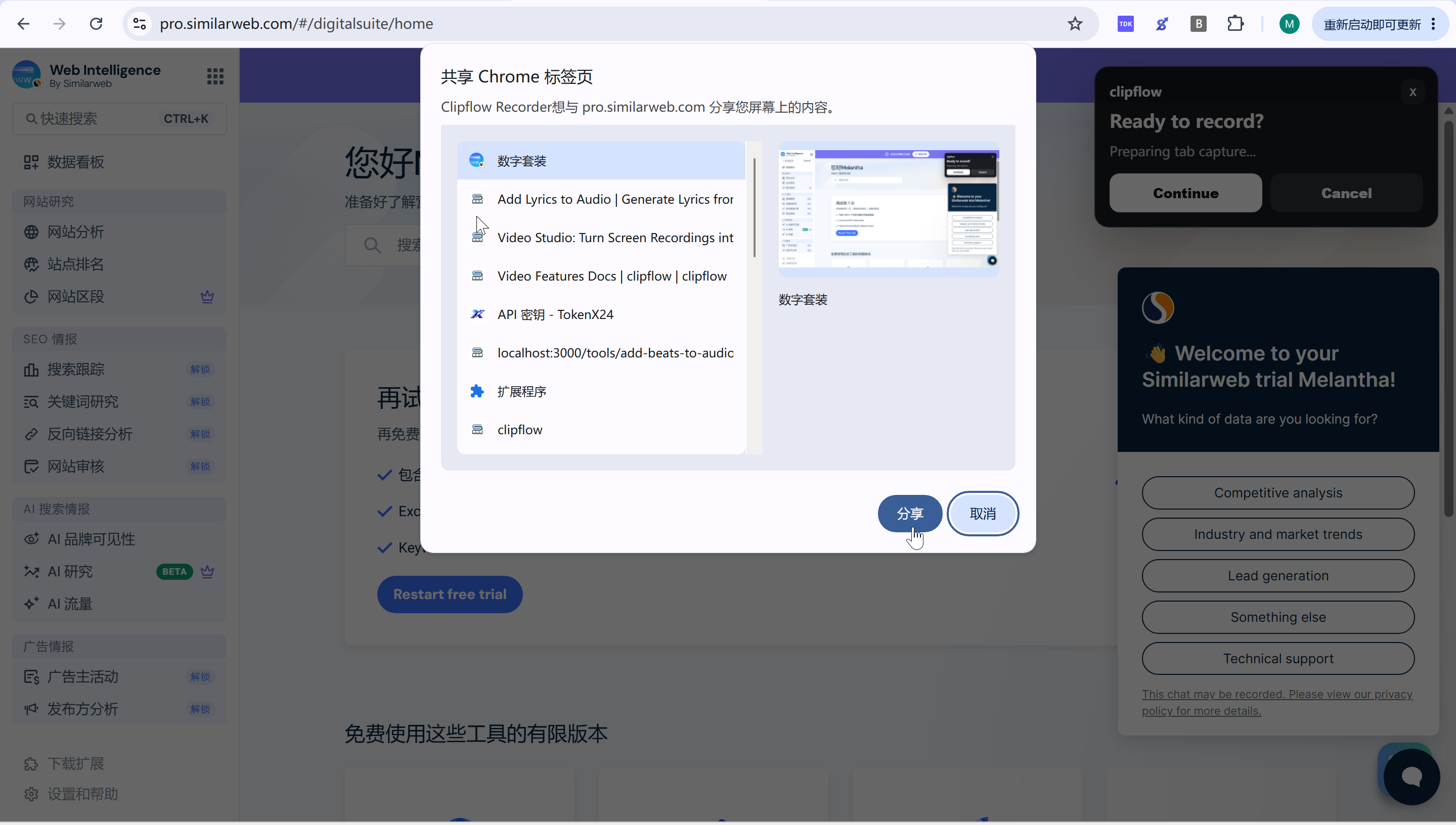Open 关键词研究 in sidebar
The height and width of the screenshot is (825, 1456).
(119, 402)
